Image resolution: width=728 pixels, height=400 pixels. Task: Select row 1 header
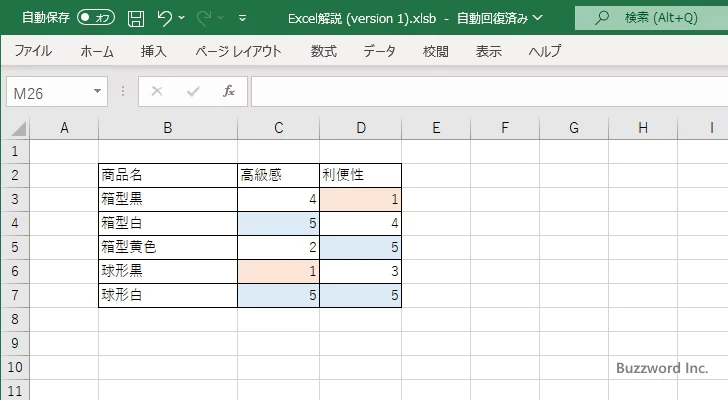pos(15,151)
